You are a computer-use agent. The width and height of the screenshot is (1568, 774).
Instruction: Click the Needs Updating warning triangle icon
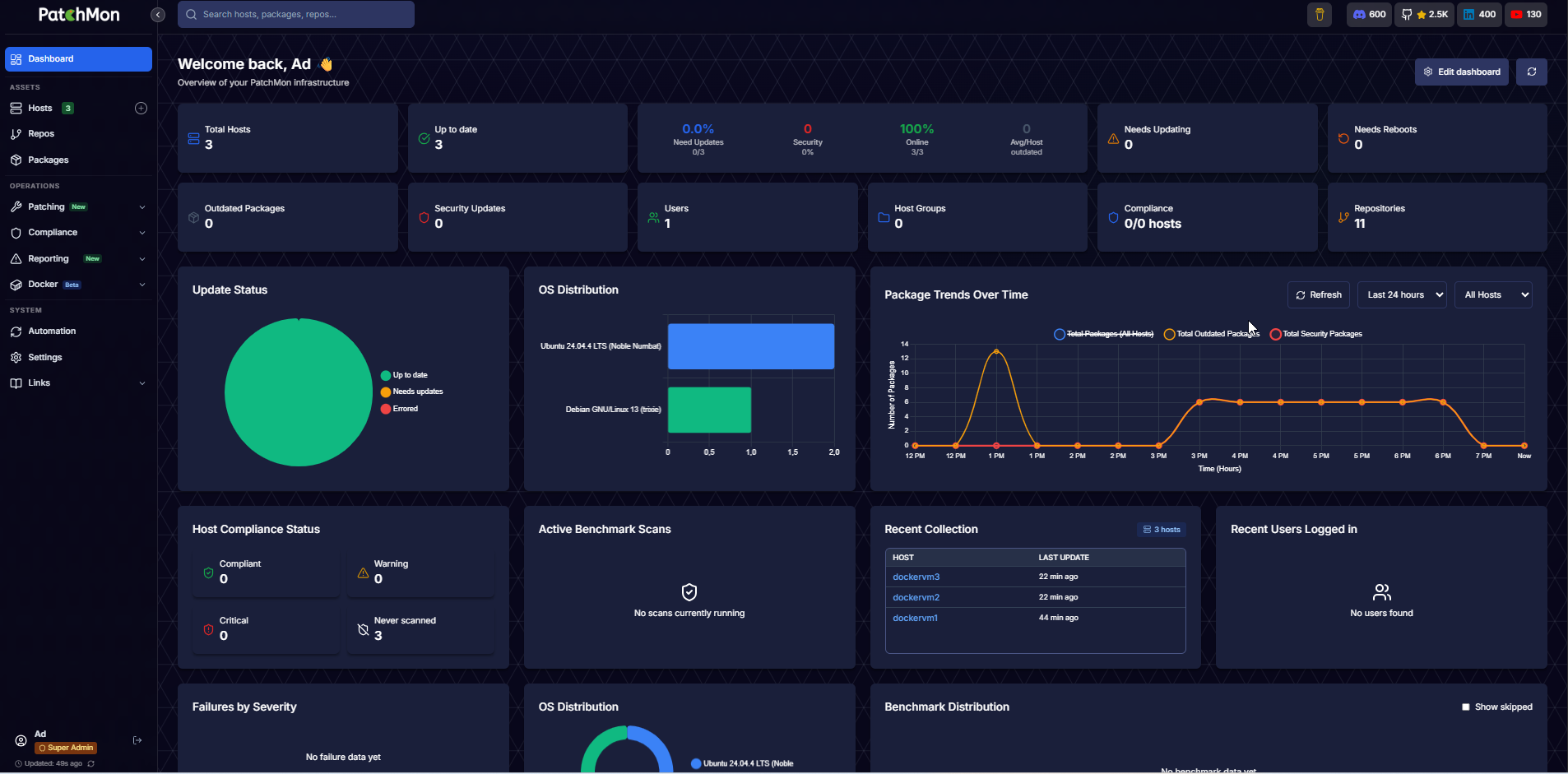tap(1113, 138)
